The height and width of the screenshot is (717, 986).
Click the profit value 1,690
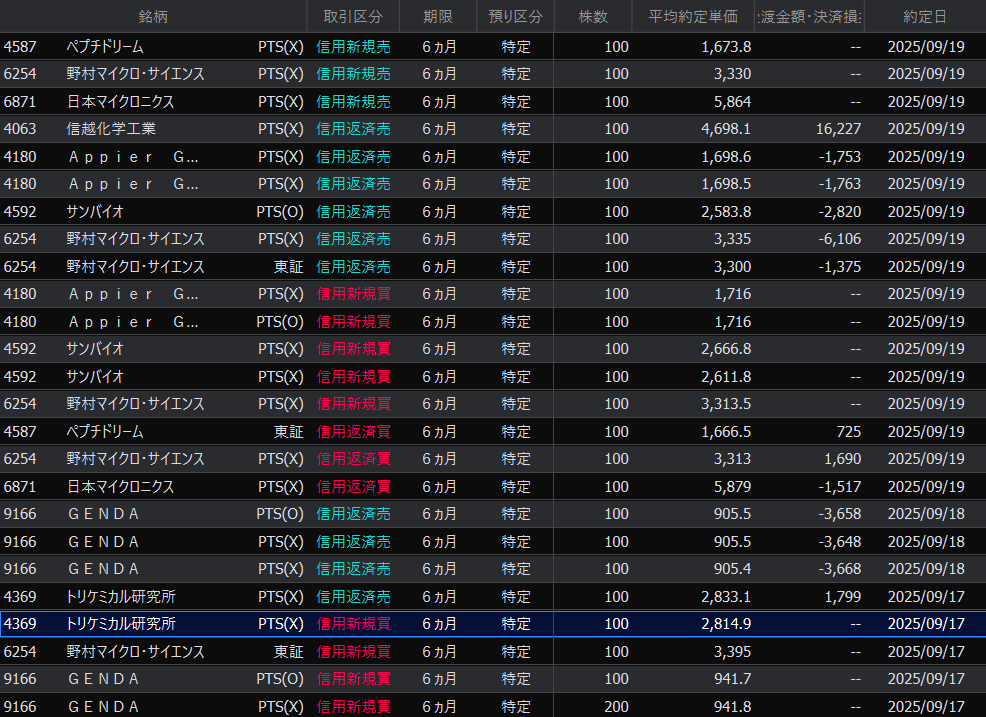[x=843, y=459]
